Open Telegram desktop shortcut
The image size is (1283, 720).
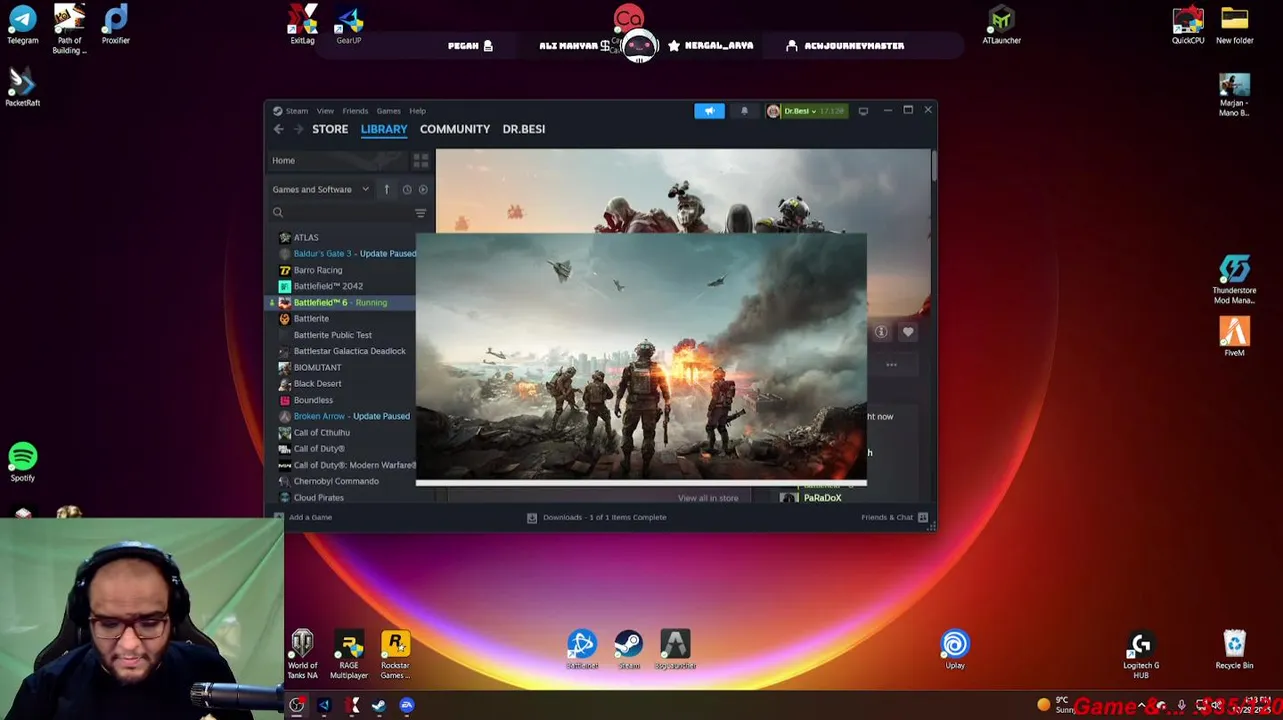click(x=22, y=24)
